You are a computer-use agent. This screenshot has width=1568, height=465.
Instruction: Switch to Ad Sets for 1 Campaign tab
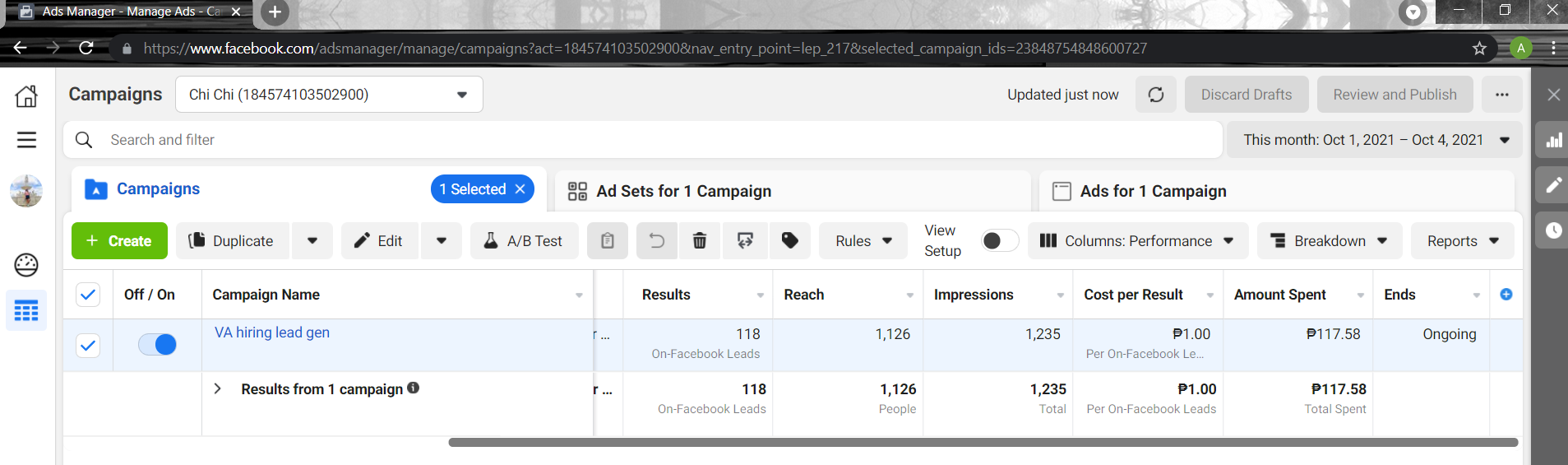[x=683, y=191]
